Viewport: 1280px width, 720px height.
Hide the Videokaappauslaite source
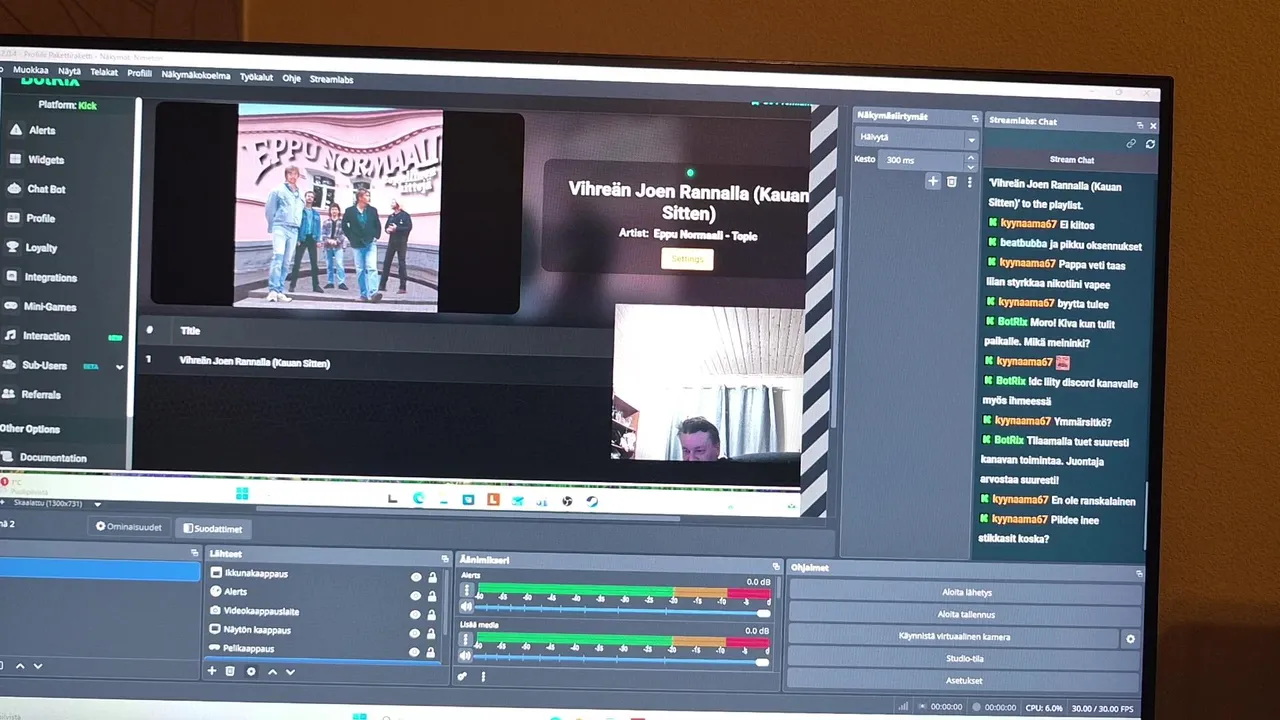[x=416, y=614]
